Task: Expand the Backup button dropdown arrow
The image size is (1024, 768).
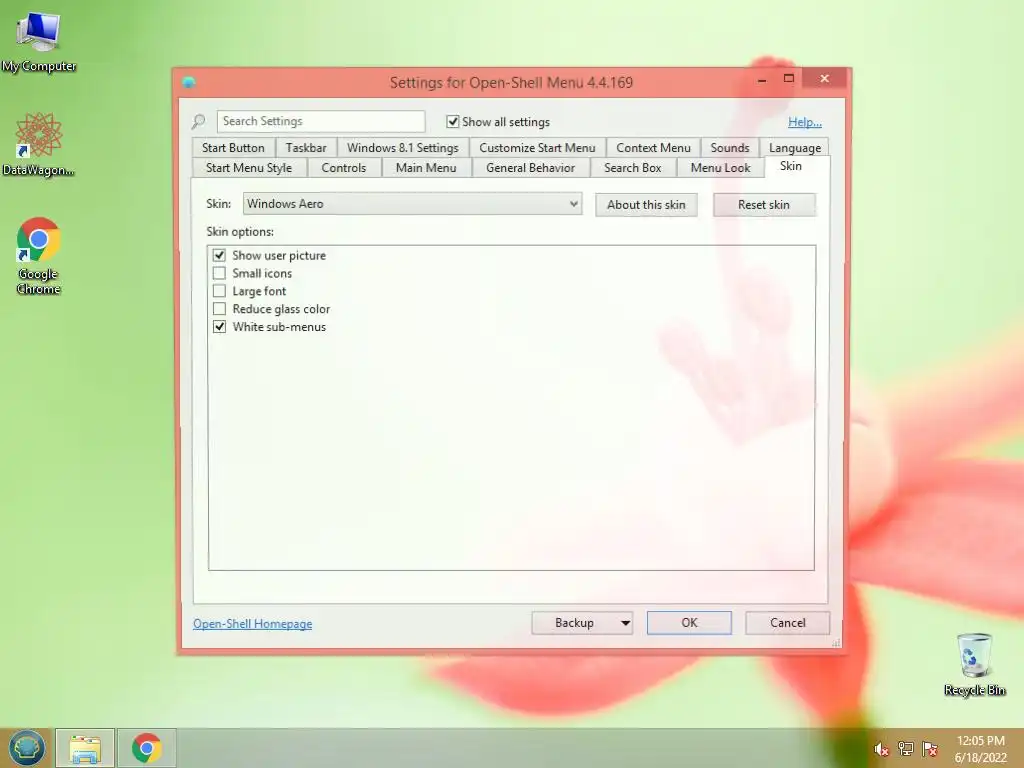Action: 625,623
